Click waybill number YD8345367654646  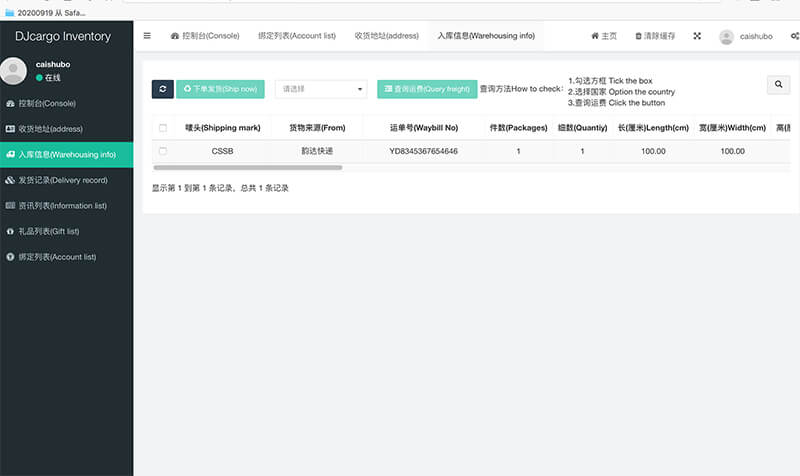tap(423, 151)
